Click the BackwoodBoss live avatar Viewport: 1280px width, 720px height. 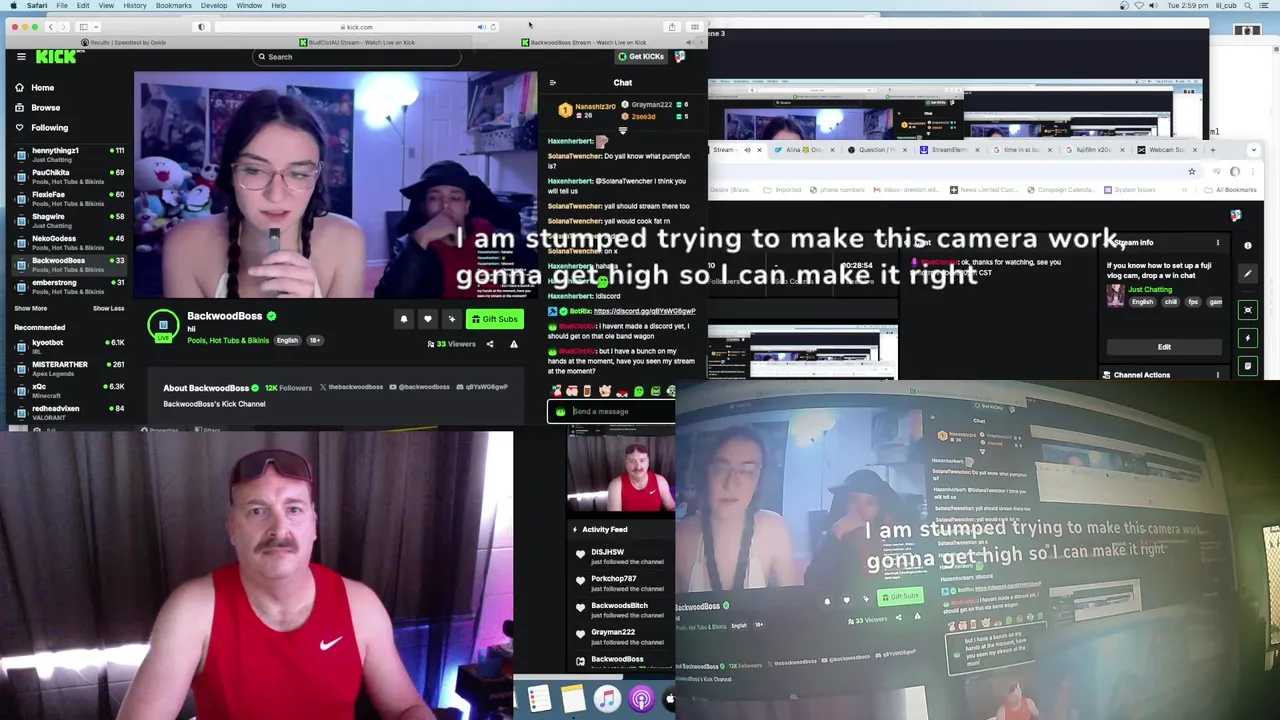pyautogui.click(x=163, y=325)
